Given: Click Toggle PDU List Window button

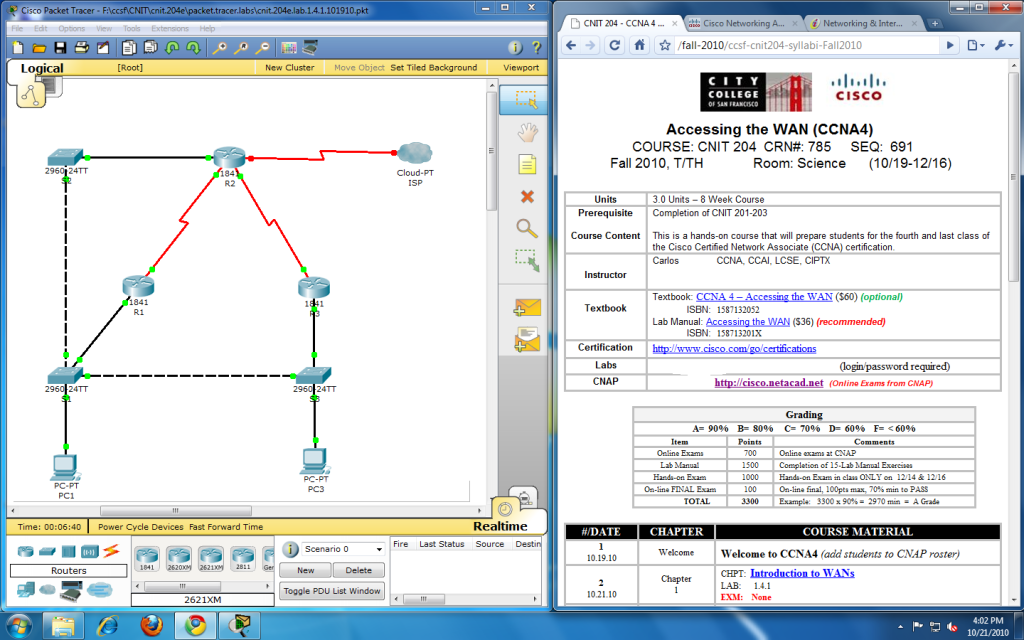Looking at the screenshot, I should 332,591.
